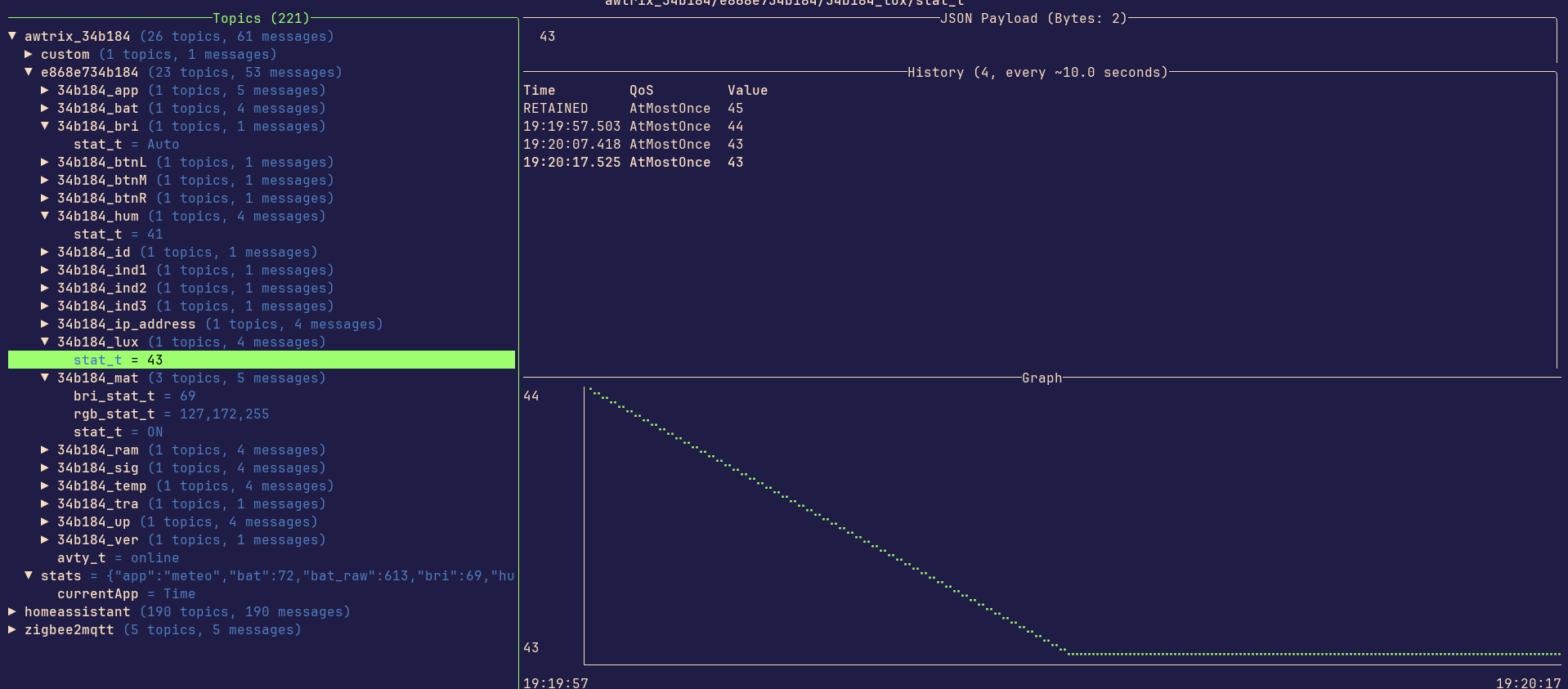Click the 34b184_temp topic label
The width and height of the screenshot is (1568, 689).
pos(102,485)
